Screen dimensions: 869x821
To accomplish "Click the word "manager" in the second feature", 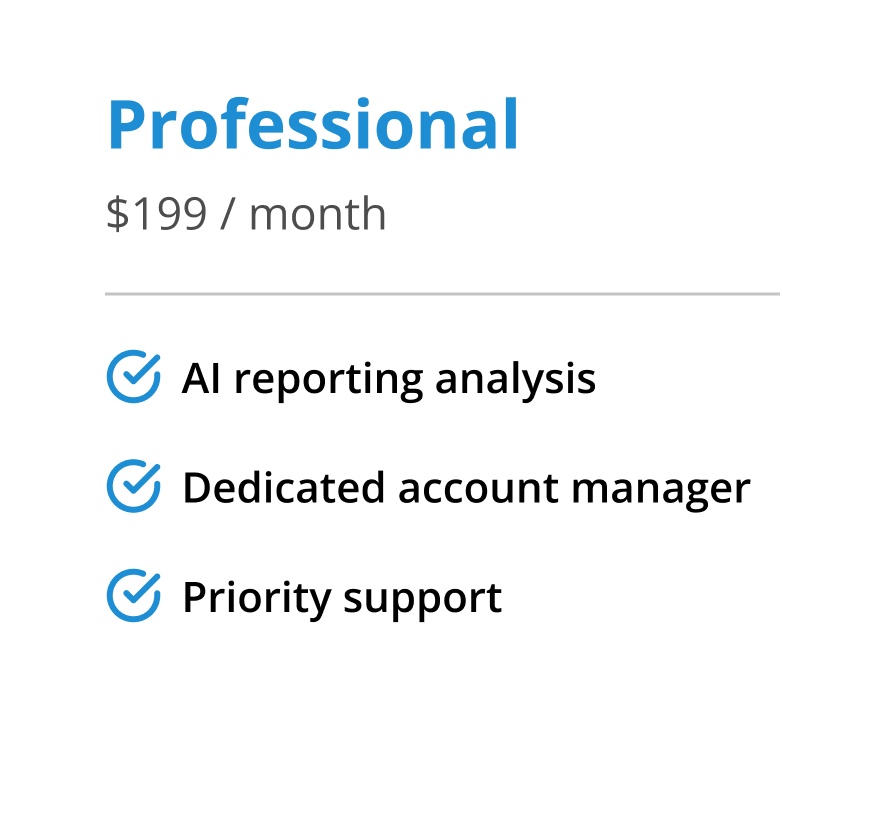I will pos(660,490).
